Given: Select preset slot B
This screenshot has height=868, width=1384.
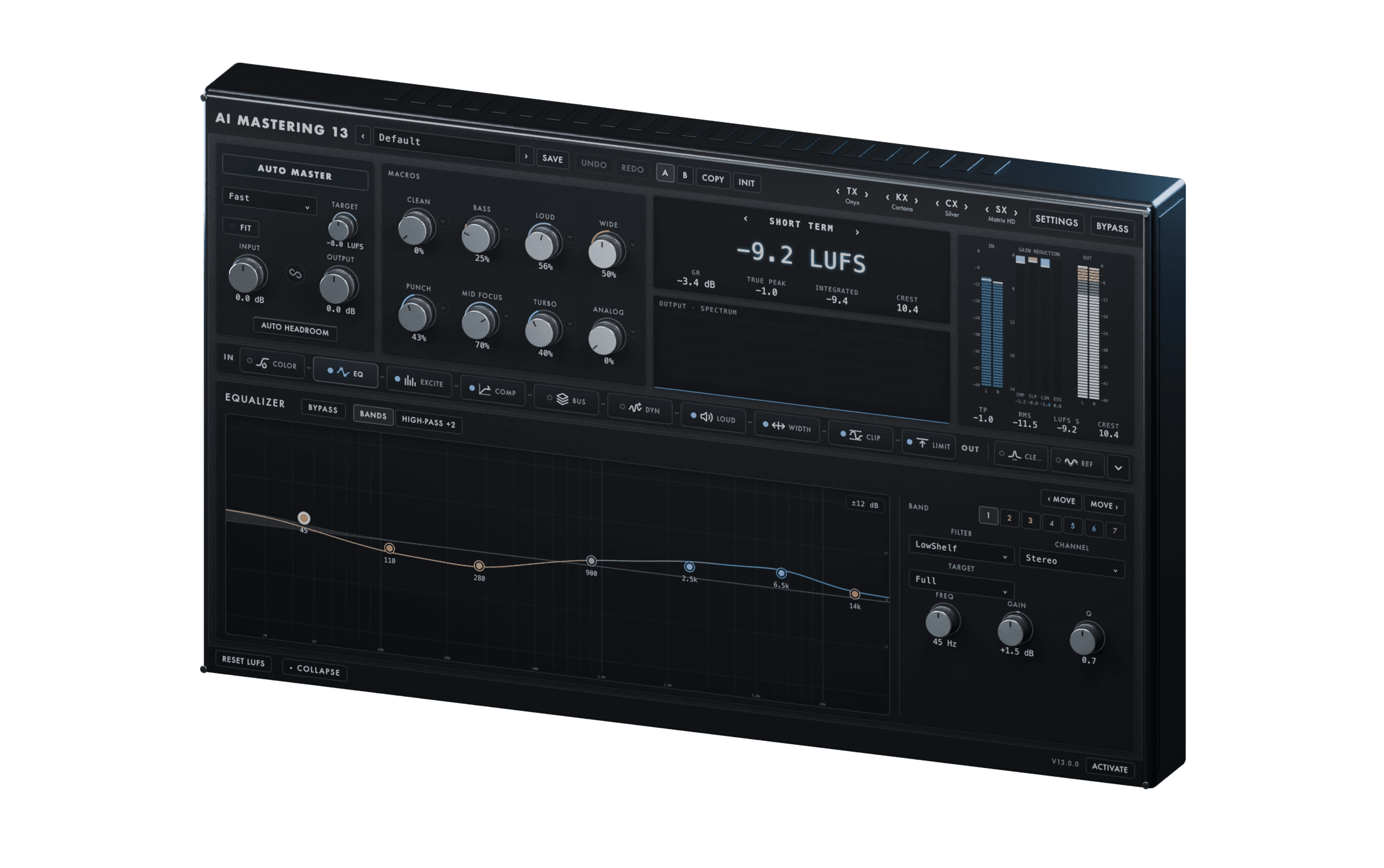Looking at the screenshot, I should point(685,175).
